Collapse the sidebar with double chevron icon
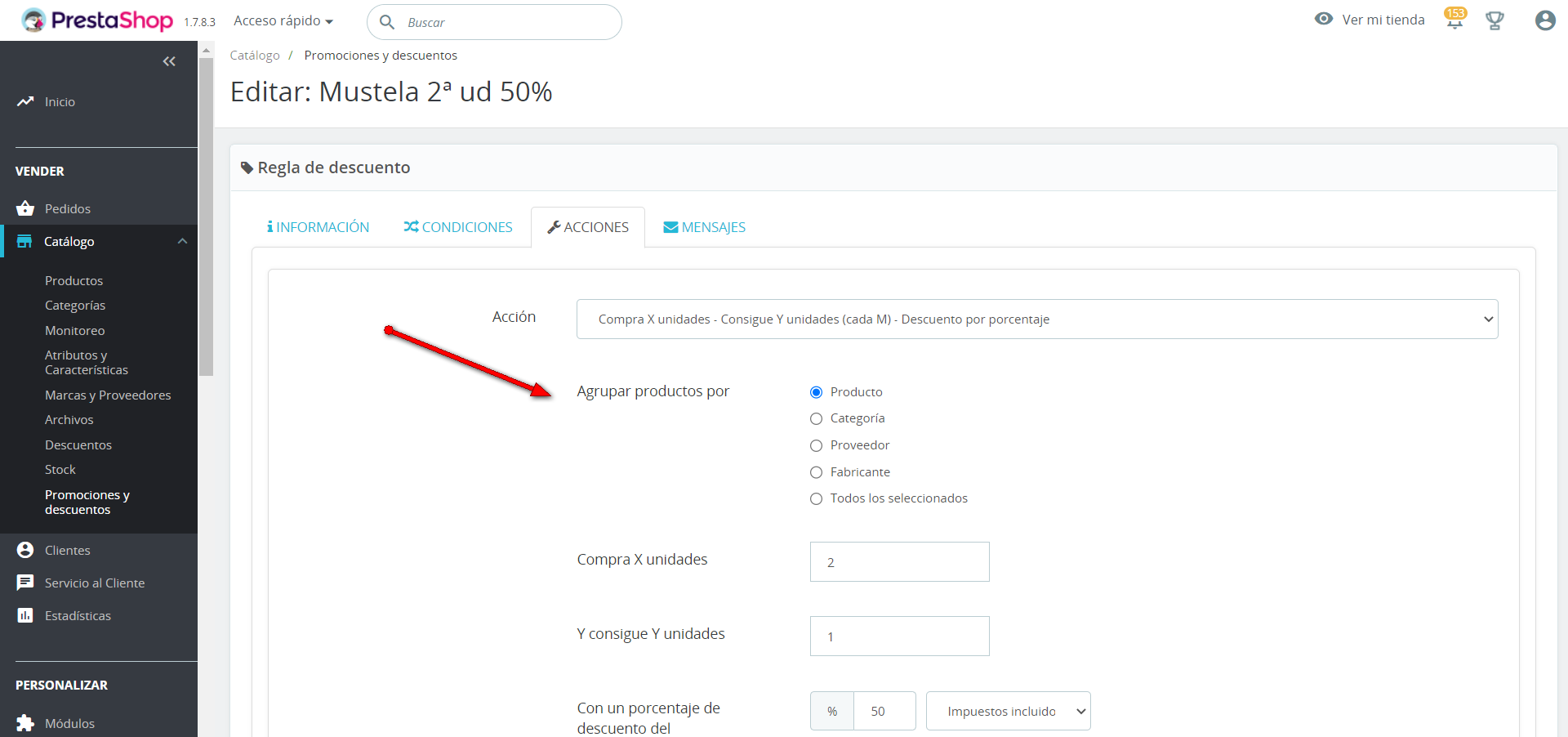1568x737 pixels. click(x=169, y=61)
